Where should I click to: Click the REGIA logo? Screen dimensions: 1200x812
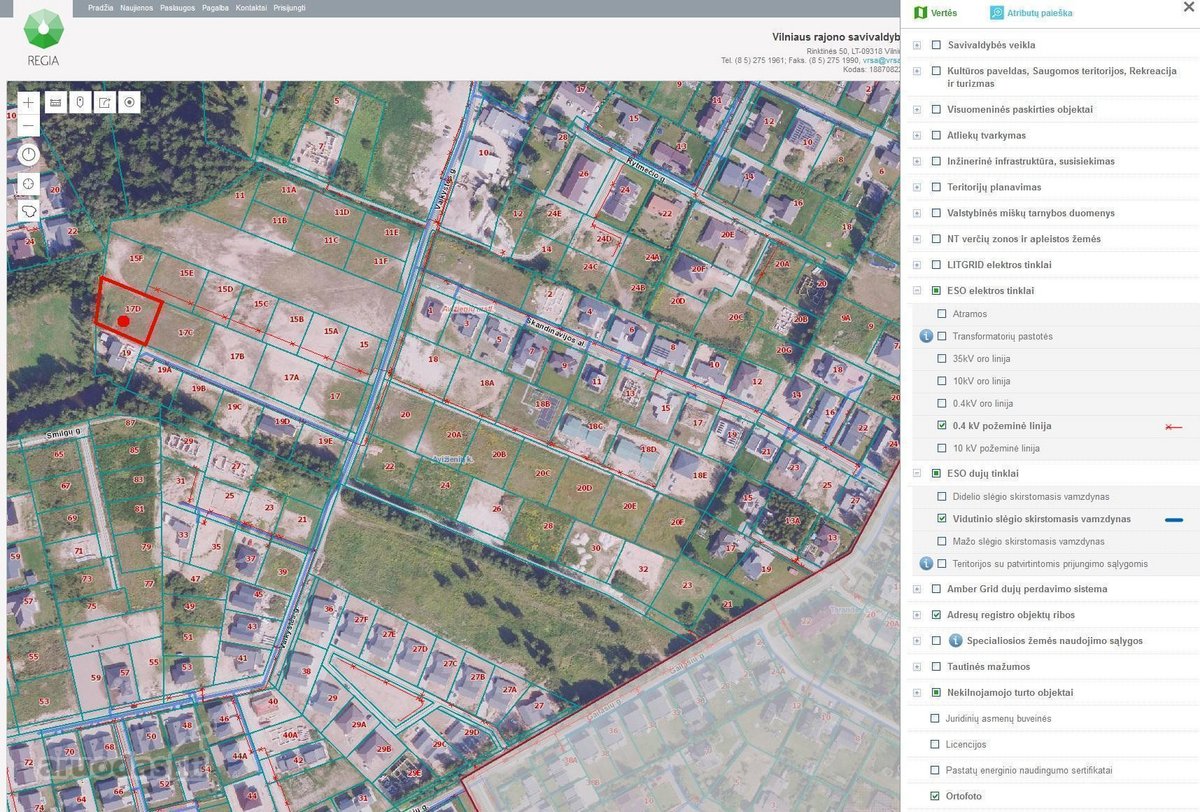tap(43, 38)
